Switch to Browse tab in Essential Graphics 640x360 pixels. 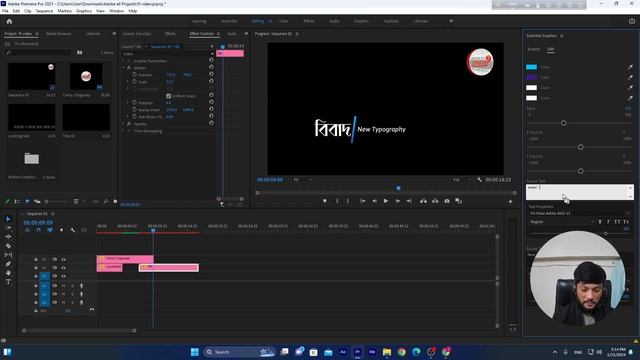coord(534,49)
